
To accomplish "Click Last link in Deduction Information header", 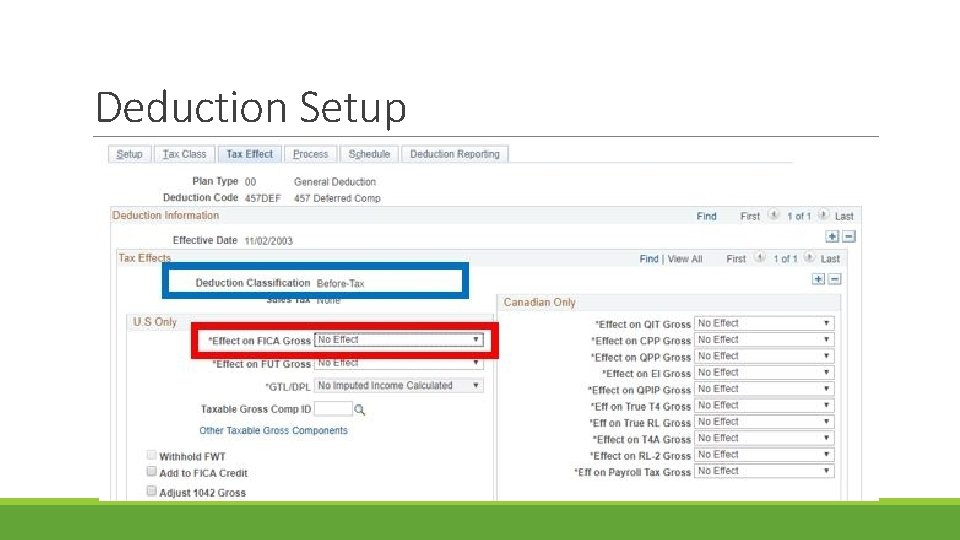I will coord(844,216).
